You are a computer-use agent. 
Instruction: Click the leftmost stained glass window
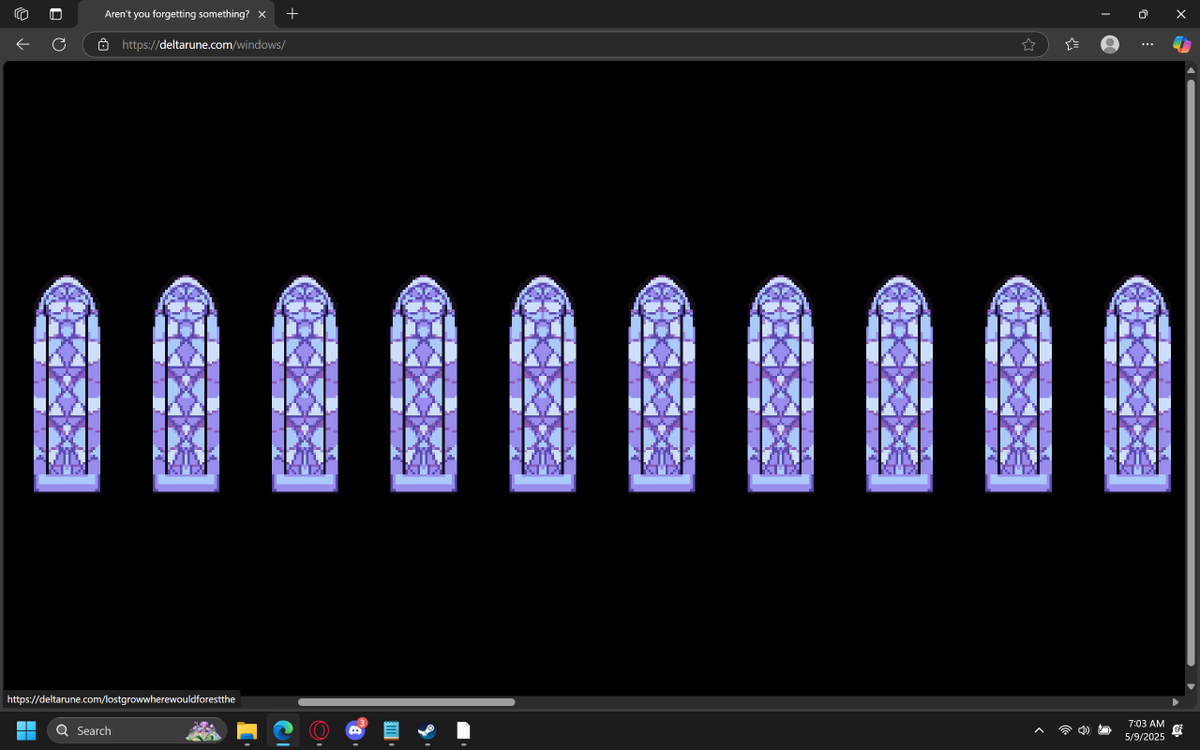[x=67, y=384]
